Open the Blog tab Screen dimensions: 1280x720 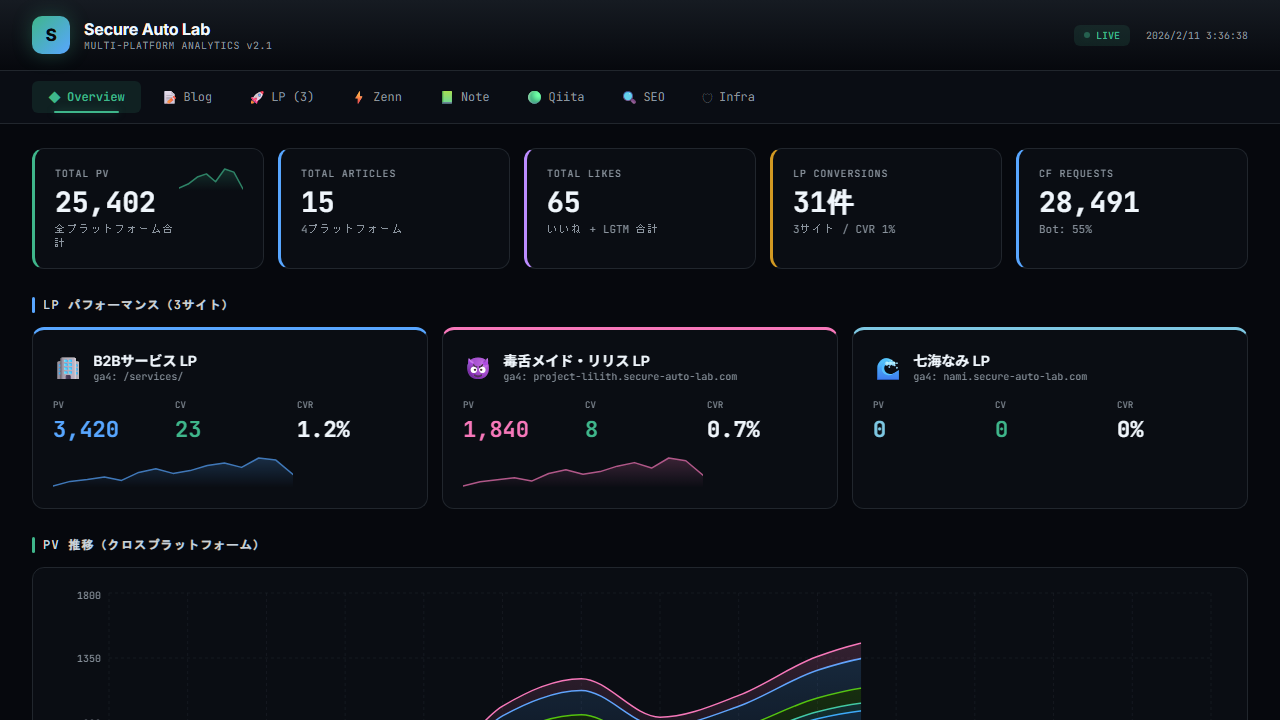(188, 97)
